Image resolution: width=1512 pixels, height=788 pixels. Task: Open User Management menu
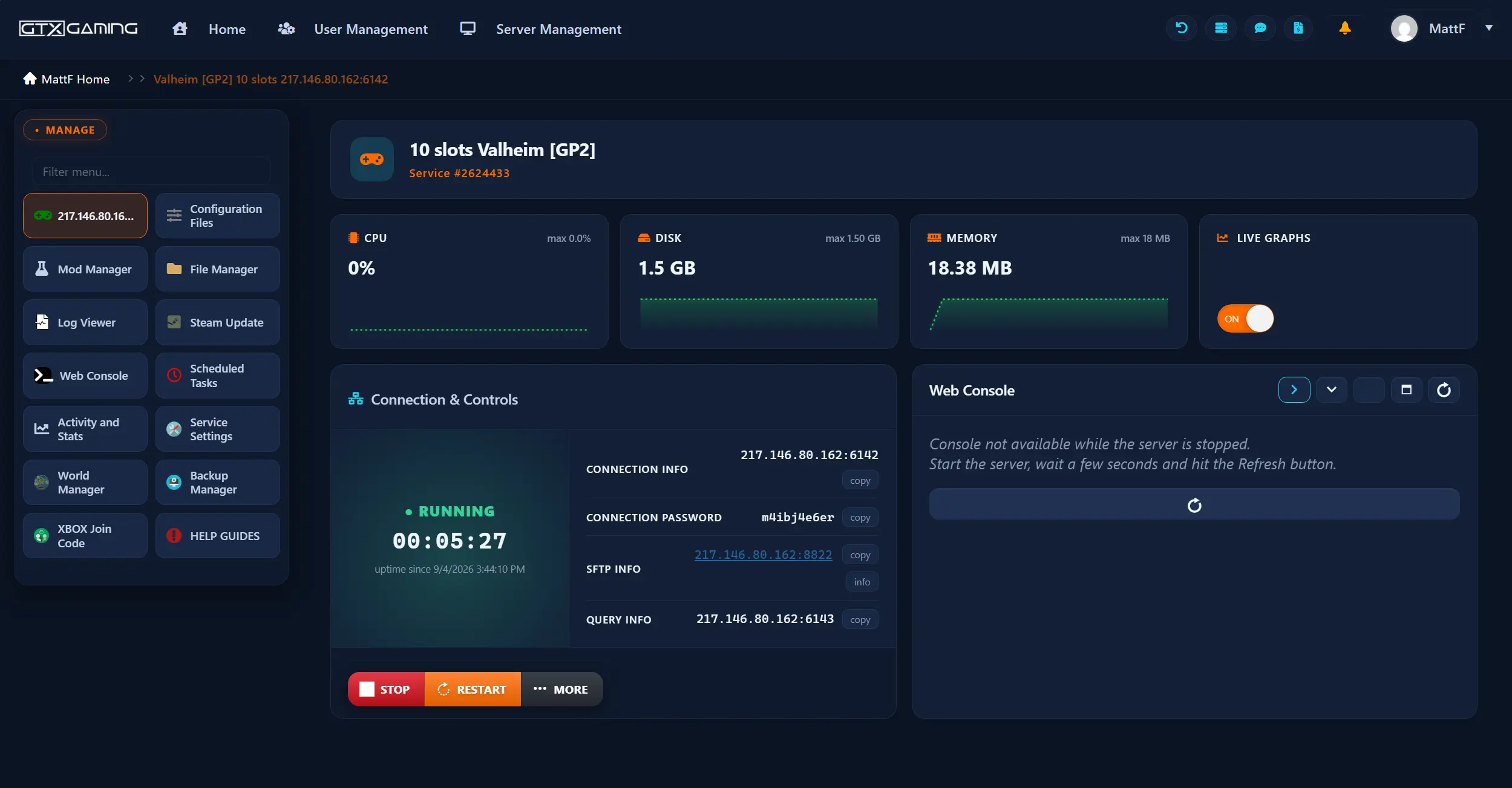tap(353, 29)
